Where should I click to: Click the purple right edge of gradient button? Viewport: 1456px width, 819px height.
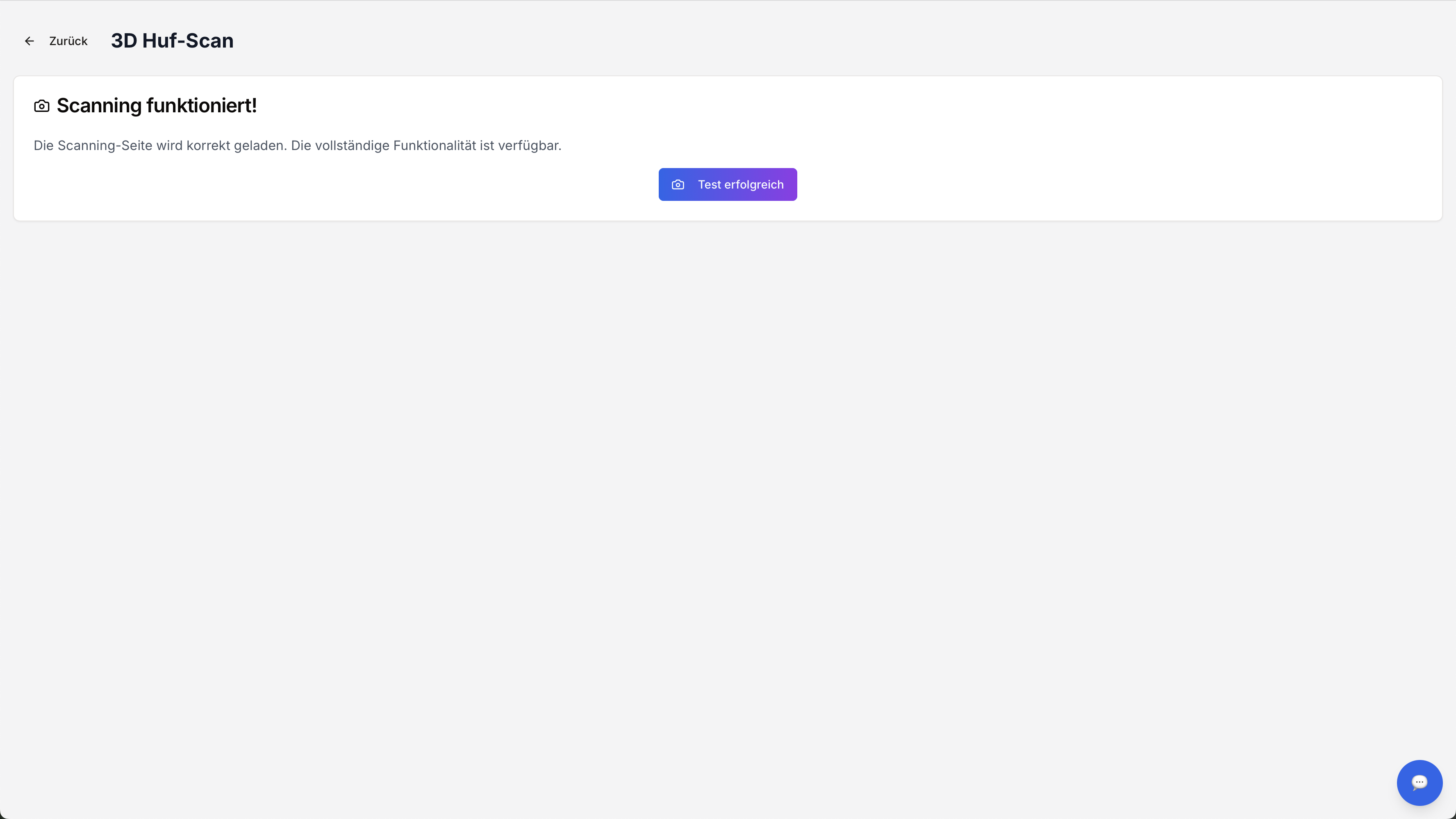[791, 185]
